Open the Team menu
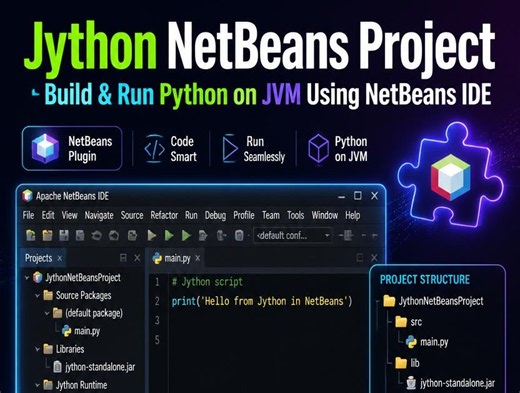 pos(271,215)
